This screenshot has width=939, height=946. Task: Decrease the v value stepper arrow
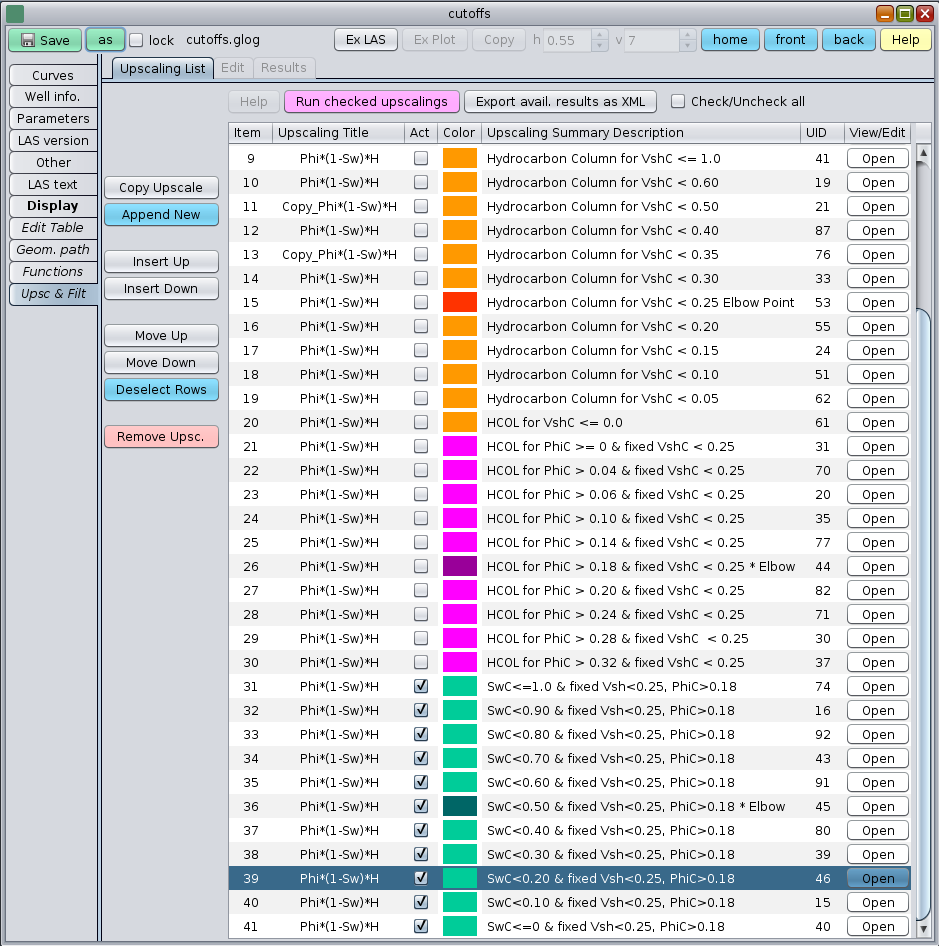tap(687, 46)
